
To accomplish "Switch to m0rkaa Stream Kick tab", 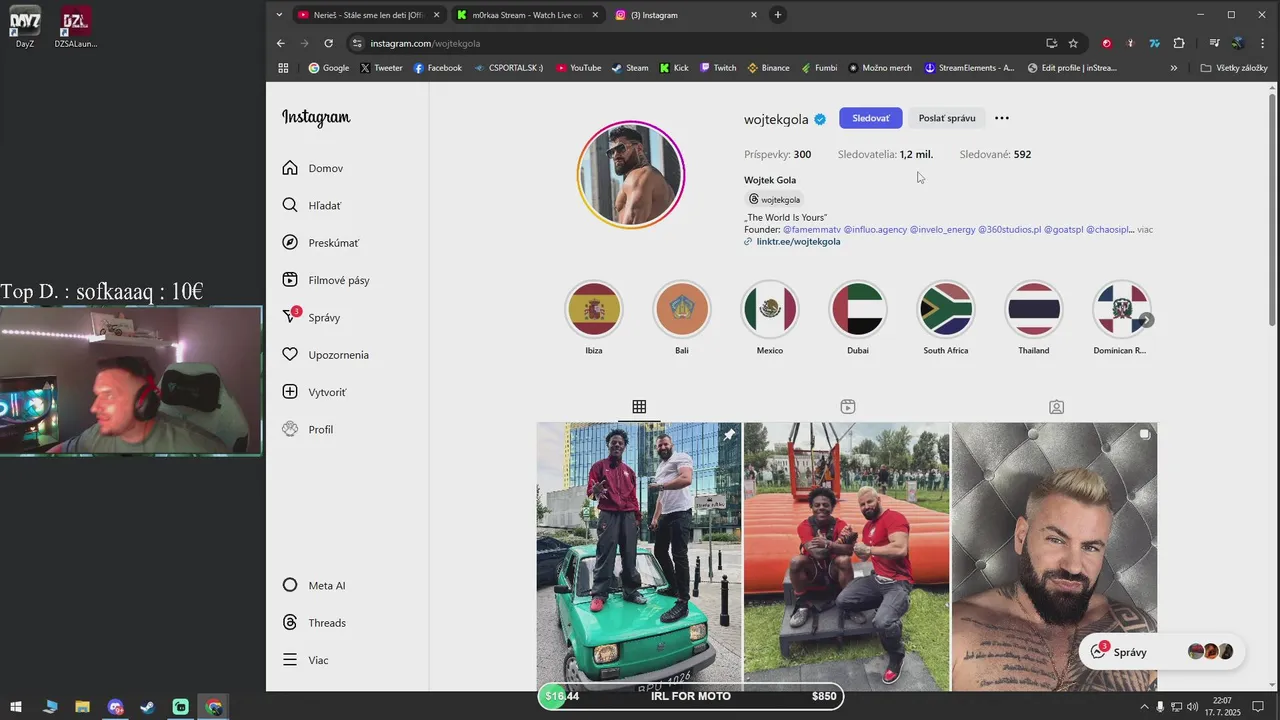I will pos(526,15).
